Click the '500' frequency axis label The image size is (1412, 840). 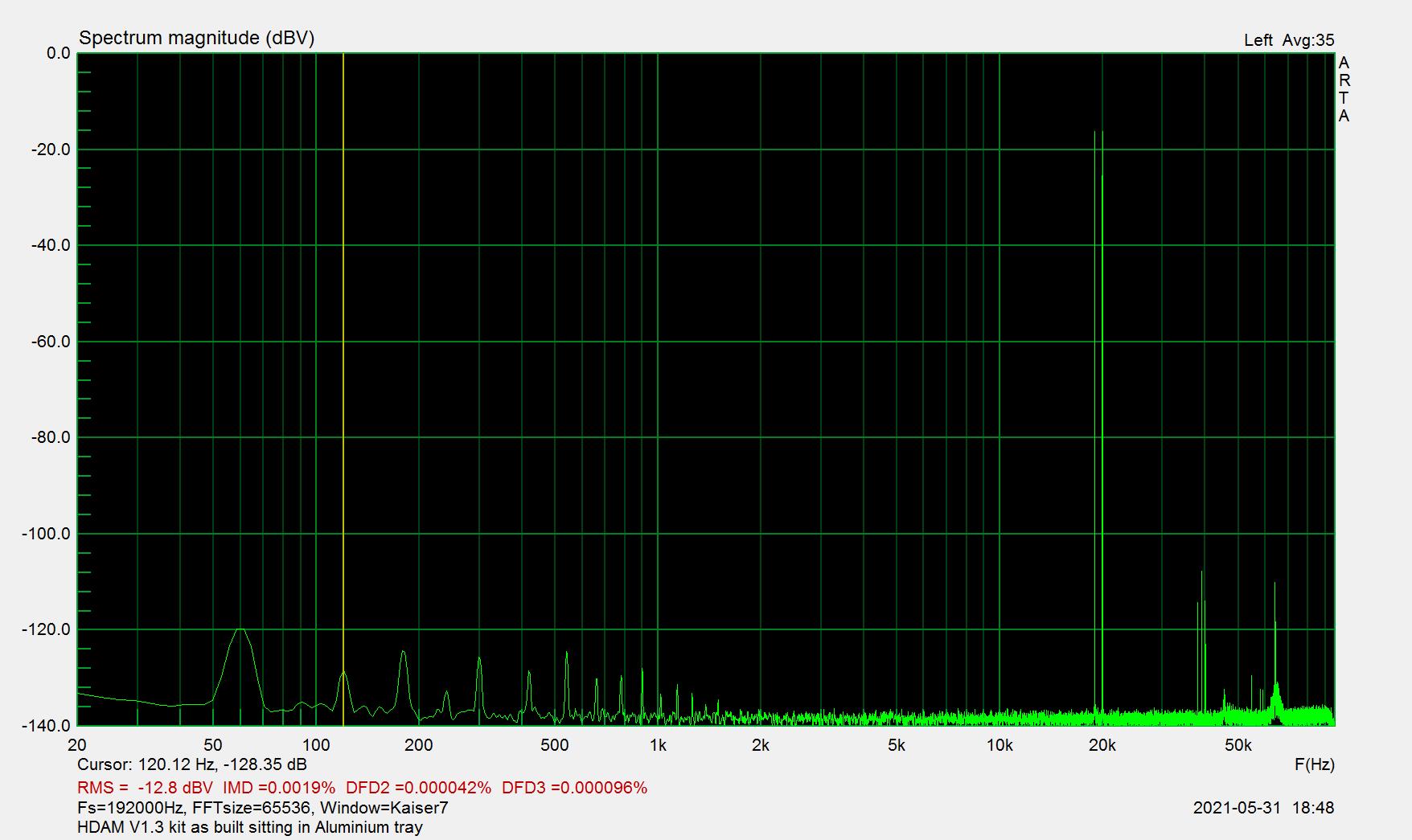[555, 745]
